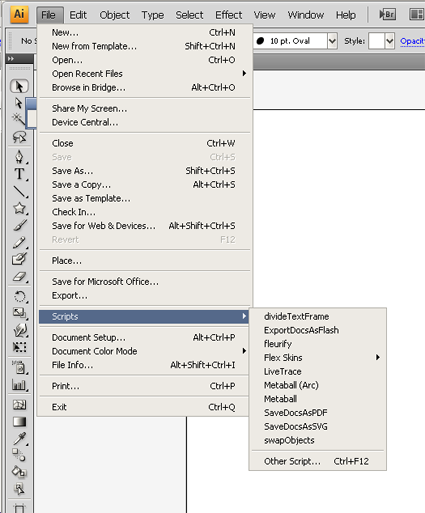Image resolution: width=425 pixels, height=513 pixels.
Task: Select the Eraser tool
Action: (19, 277)
